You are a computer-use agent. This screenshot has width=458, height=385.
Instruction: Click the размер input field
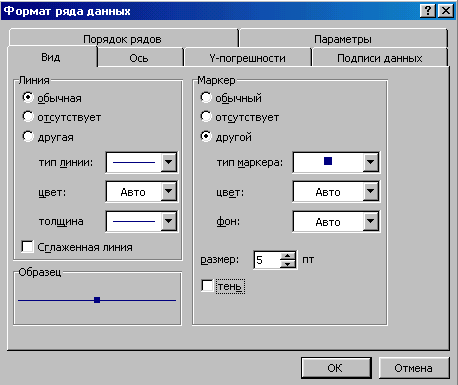[x=267, y=260]
